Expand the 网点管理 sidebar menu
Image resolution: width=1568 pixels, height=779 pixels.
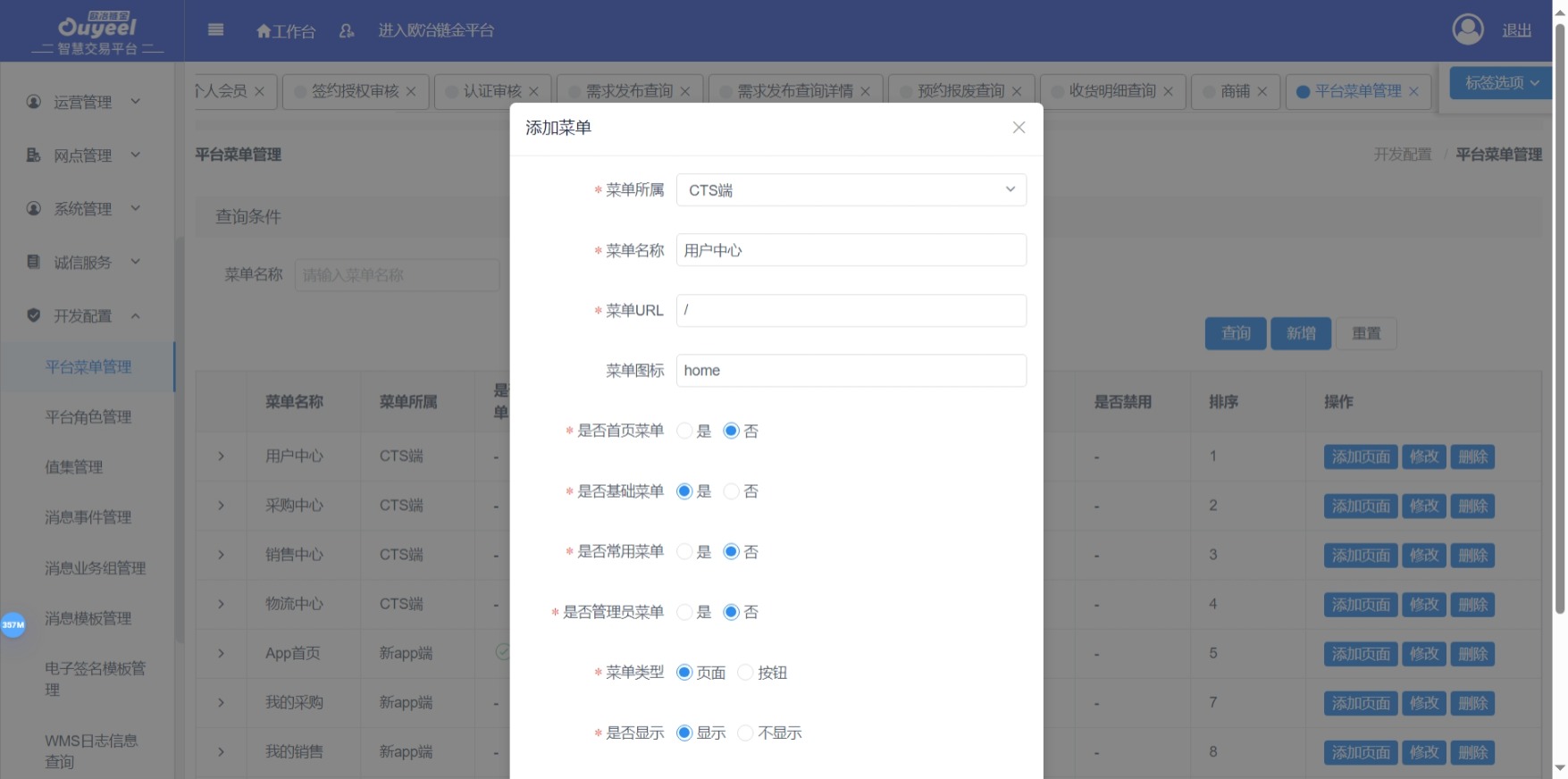click(x=87, y=155)
